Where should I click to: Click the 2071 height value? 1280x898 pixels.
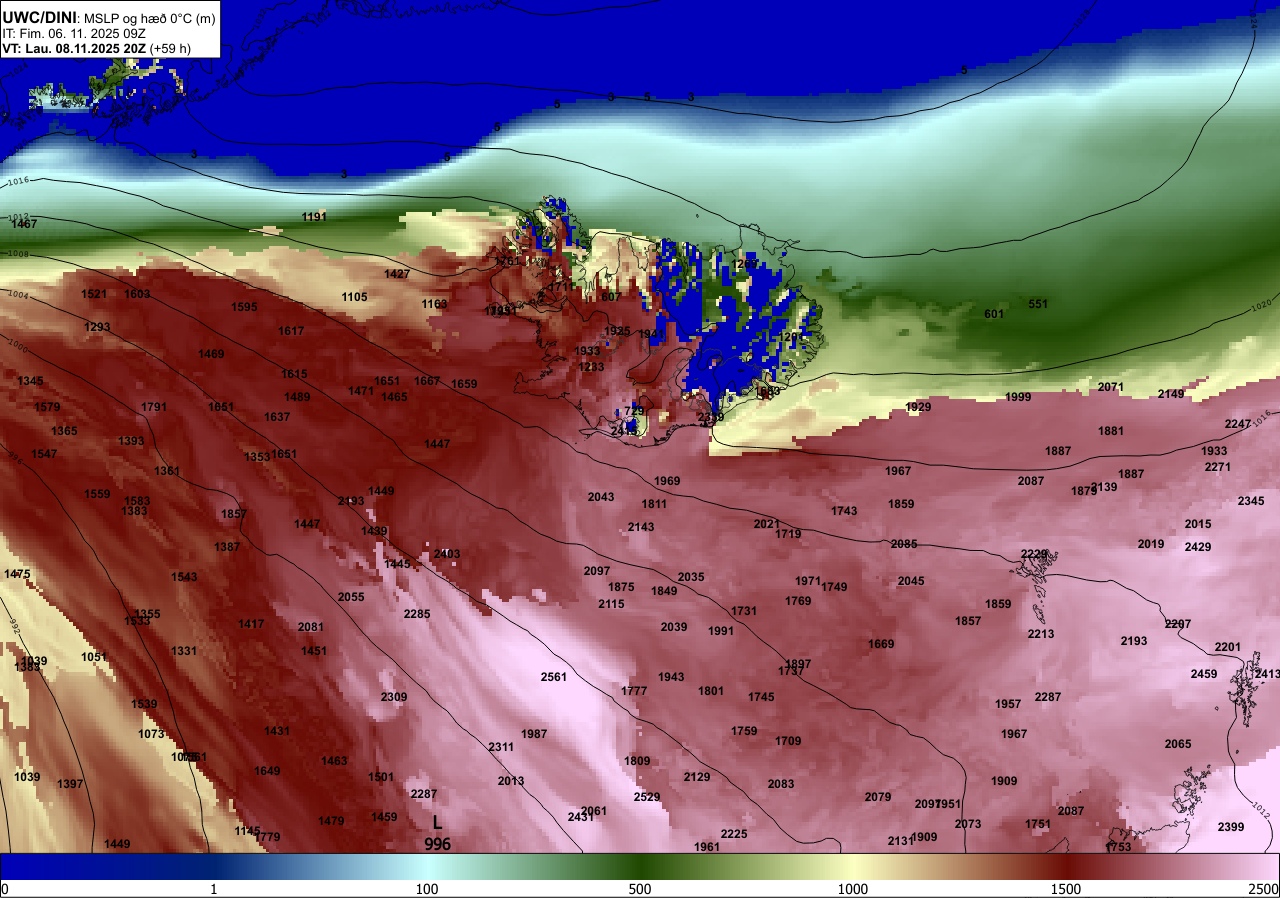point(1111,387)
